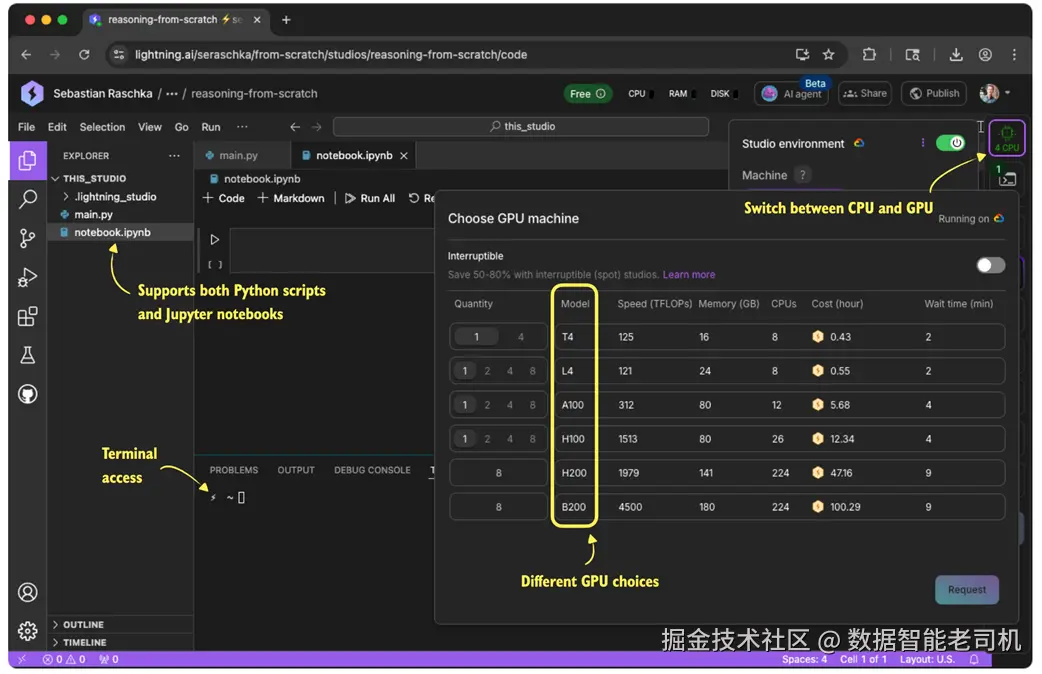Open main.py in the Explorer tree
The height and width of the screenshot is (674, 1042).
[93, 215]
